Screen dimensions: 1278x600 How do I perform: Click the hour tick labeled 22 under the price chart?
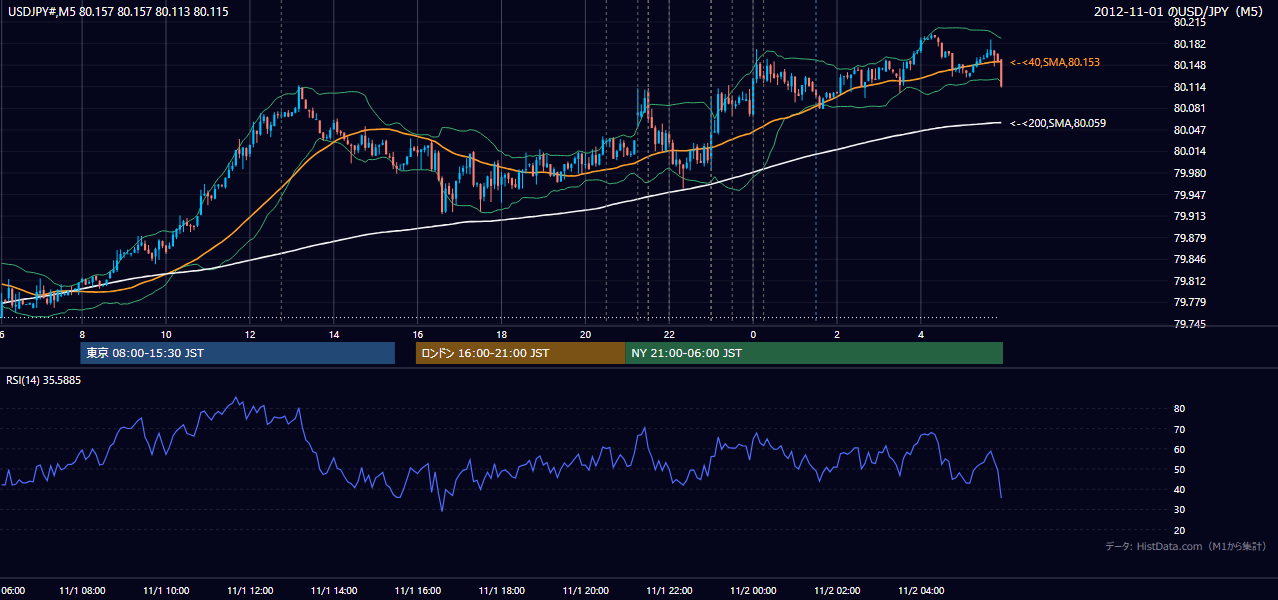[x=669, y=334]
